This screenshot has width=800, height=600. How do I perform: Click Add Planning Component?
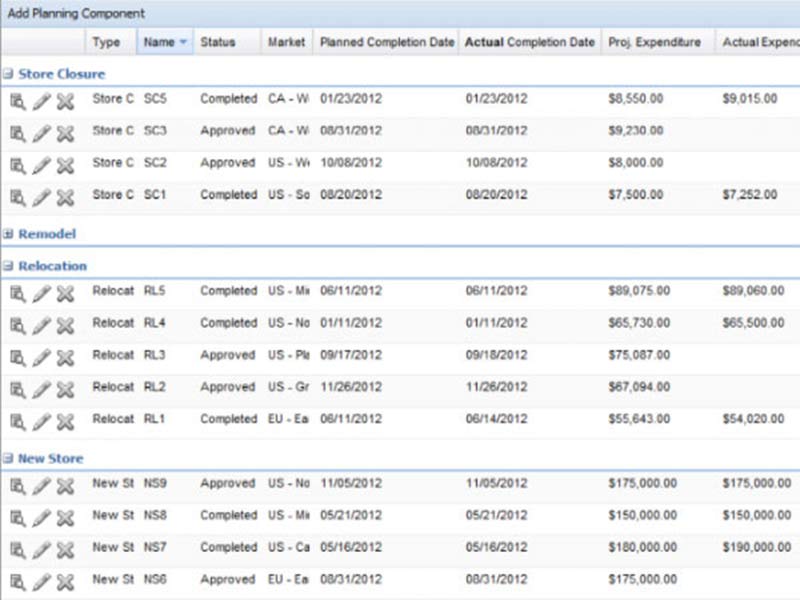tap(76, 13)
